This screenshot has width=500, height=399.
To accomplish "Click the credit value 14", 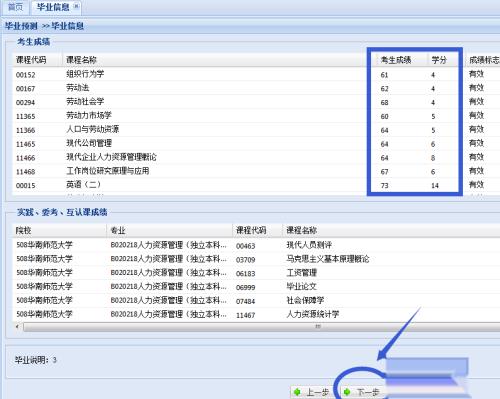I will click(435, 186).
